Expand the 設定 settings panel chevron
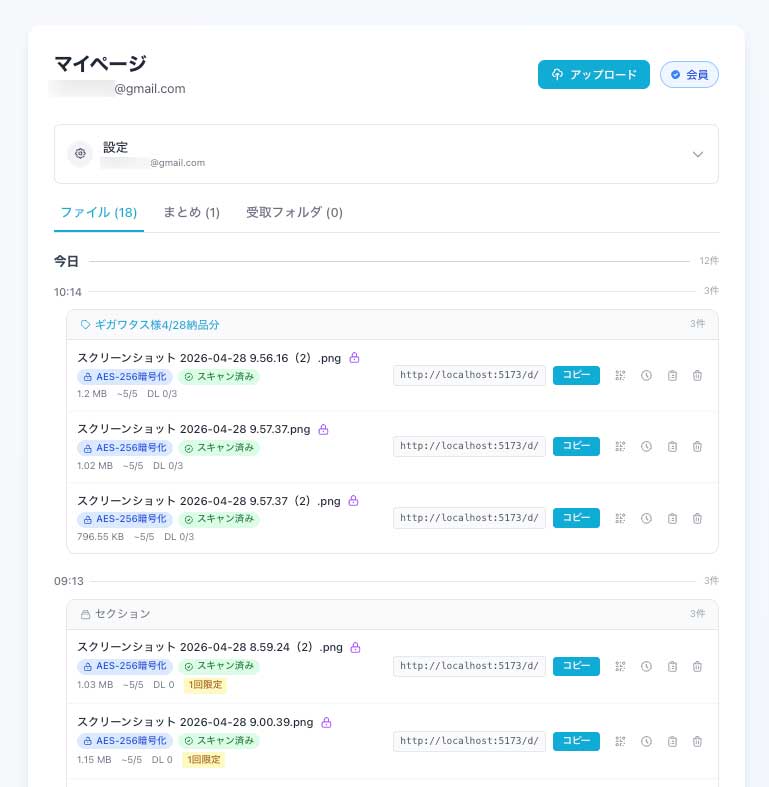The height and width of the screenshot is (787, 769). click(697, 154)
